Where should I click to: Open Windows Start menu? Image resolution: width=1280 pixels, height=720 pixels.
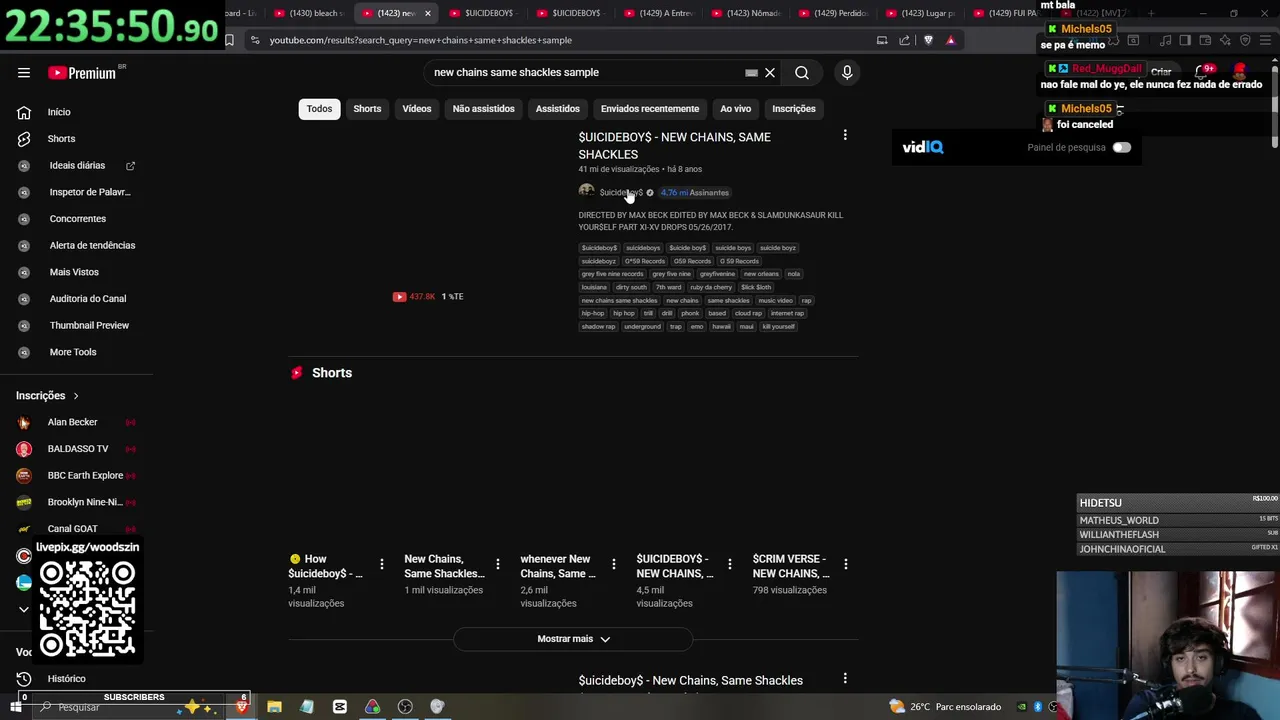pyautogui.click(x=15, y=707)
